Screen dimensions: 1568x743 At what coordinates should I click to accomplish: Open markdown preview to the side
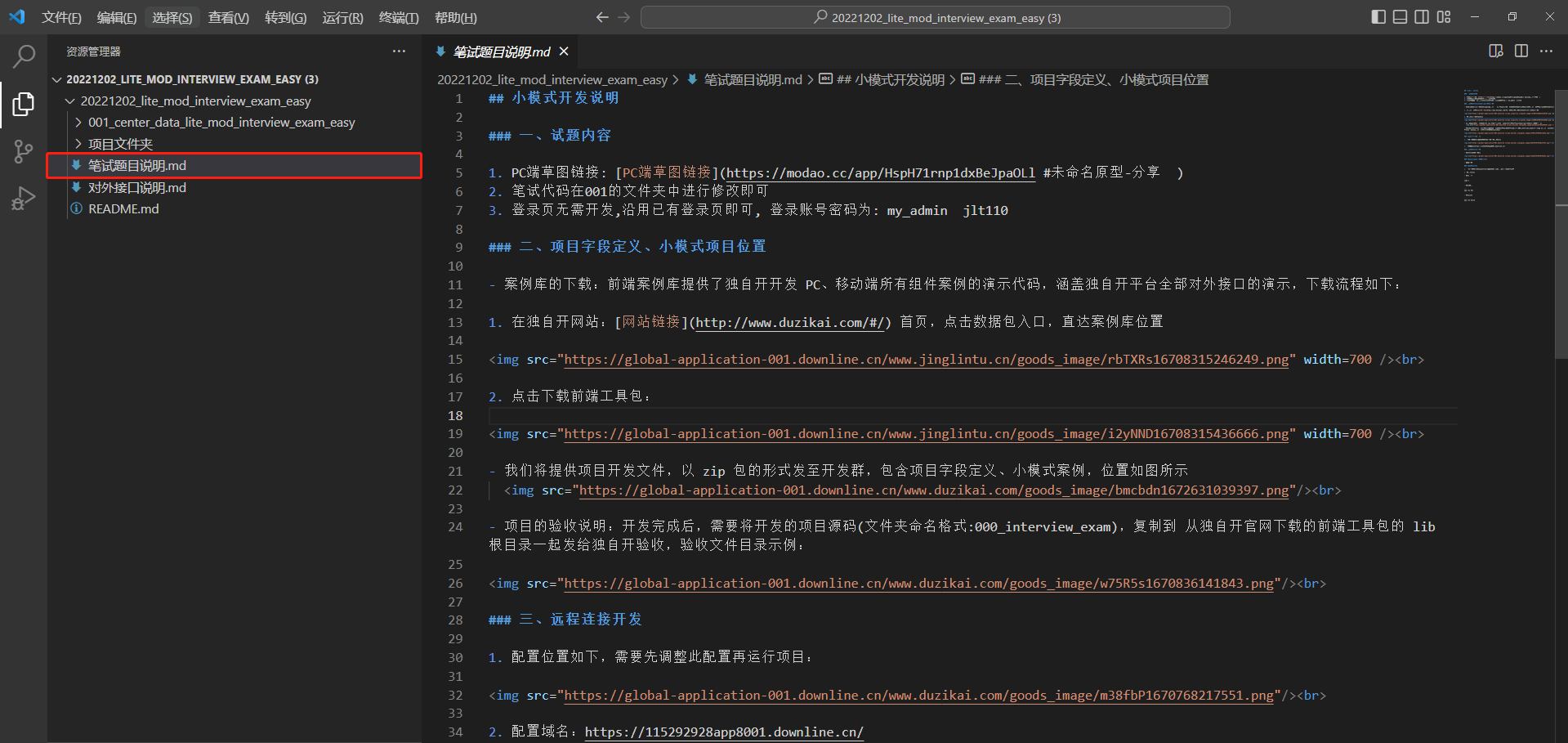pos(1496,51)
